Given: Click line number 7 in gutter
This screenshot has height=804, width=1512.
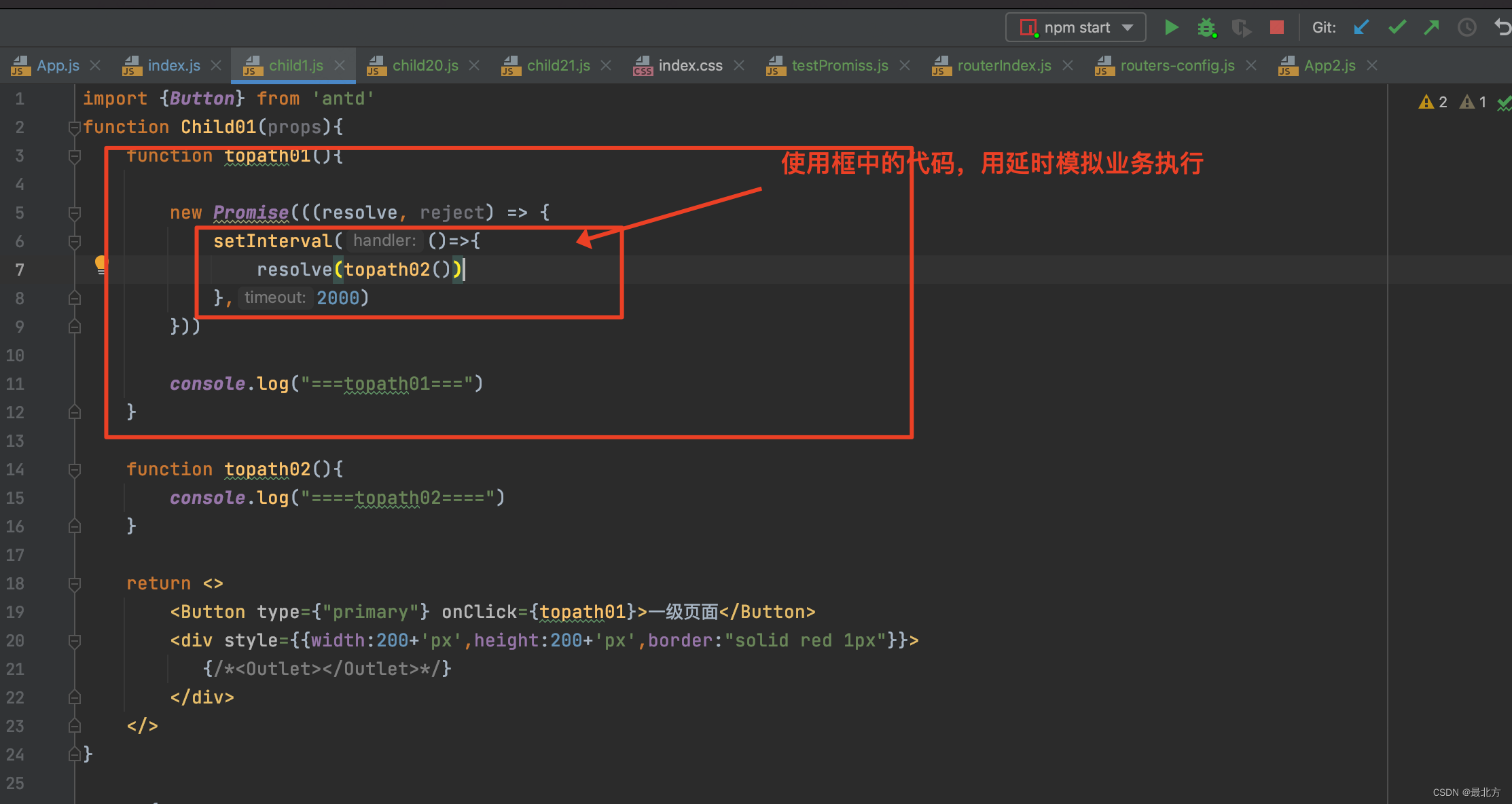Looking at the screenshot, I should click(20, 270).
